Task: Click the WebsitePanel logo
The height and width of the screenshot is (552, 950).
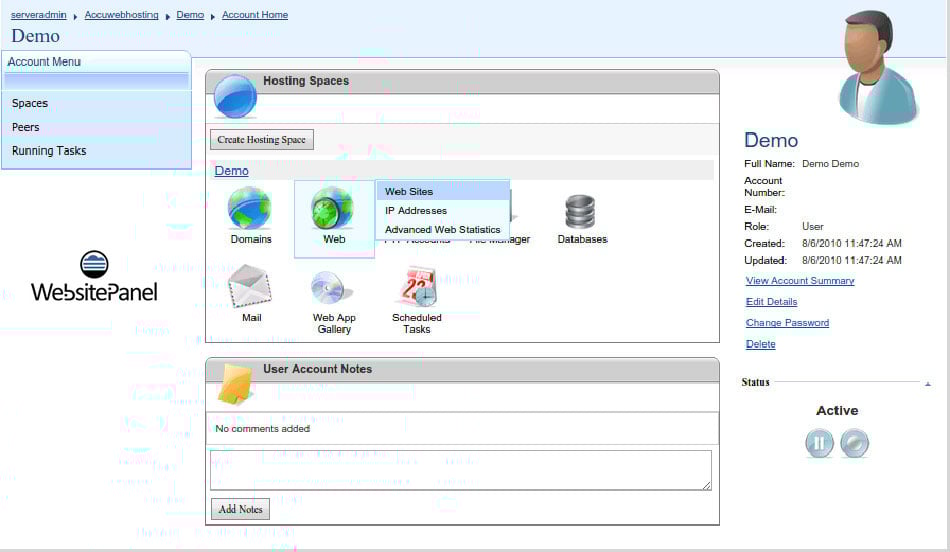Action: (x=94, y=276)
